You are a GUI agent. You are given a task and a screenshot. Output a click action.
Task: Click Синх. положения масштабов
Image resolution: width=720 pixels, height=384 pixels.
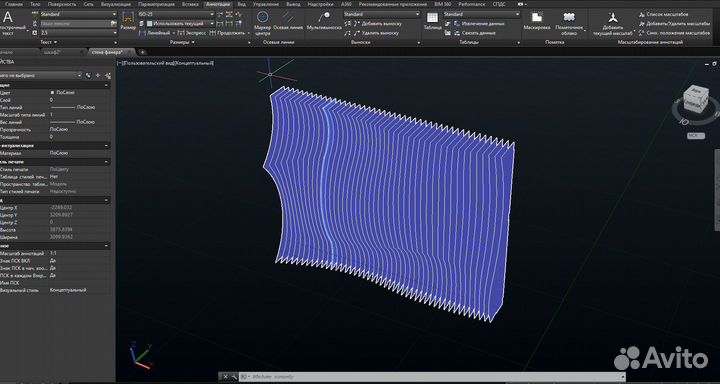(675, 33)
